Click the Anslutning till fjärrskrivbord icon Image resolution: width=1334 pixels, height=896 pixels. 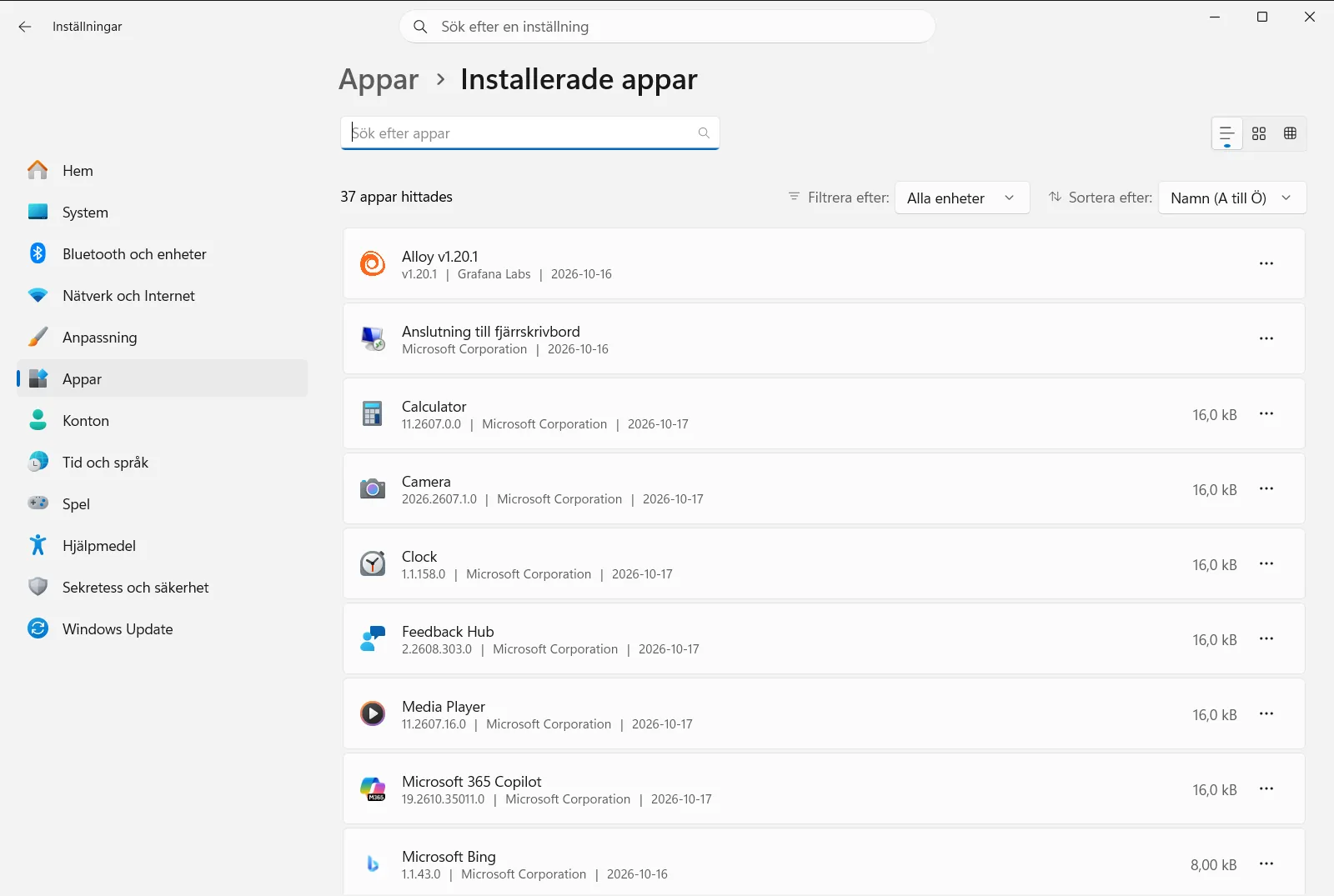373,338
